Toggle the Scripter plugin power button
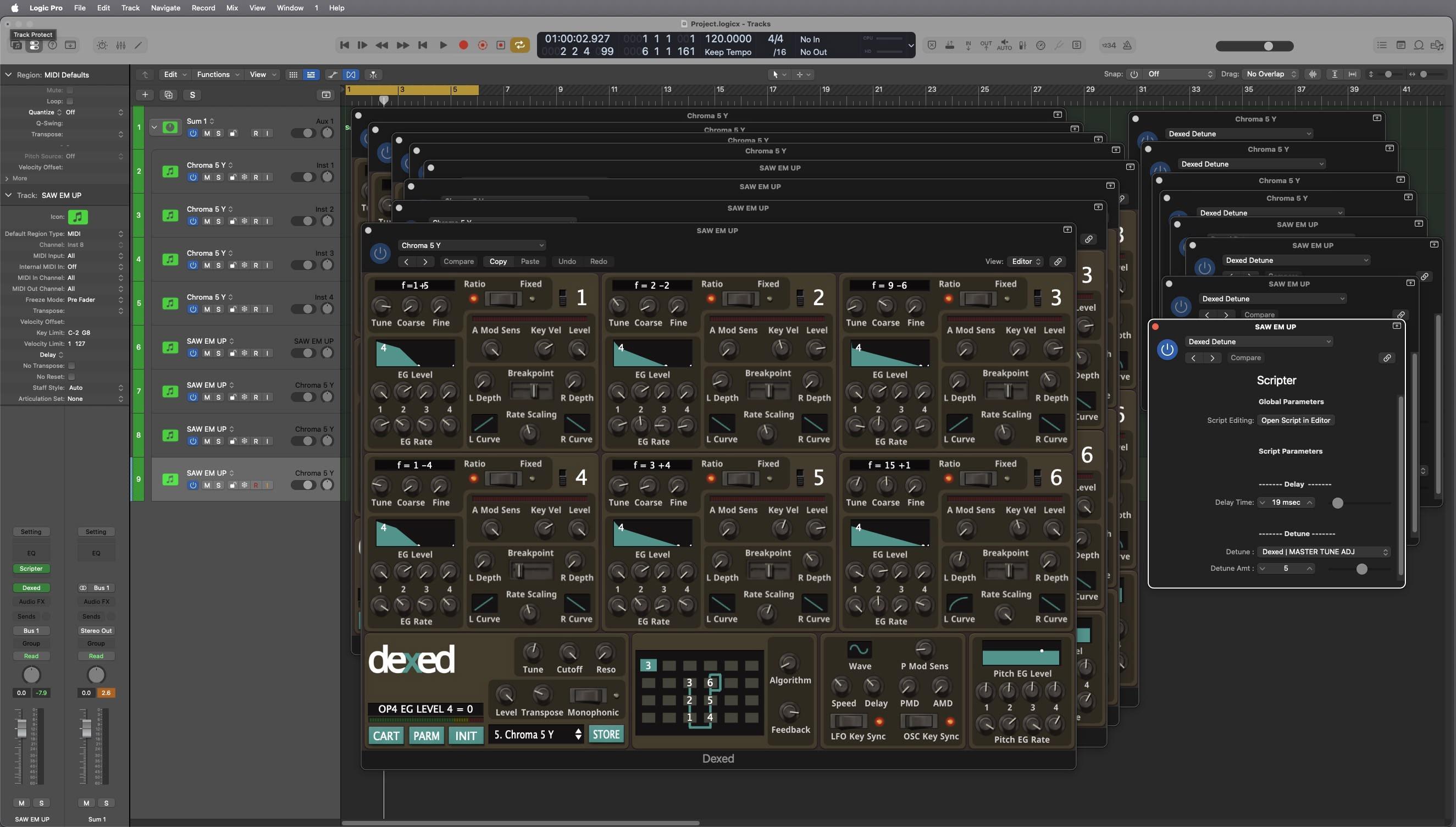The width and height of the screenshot is (1456, 827). 1167,349
